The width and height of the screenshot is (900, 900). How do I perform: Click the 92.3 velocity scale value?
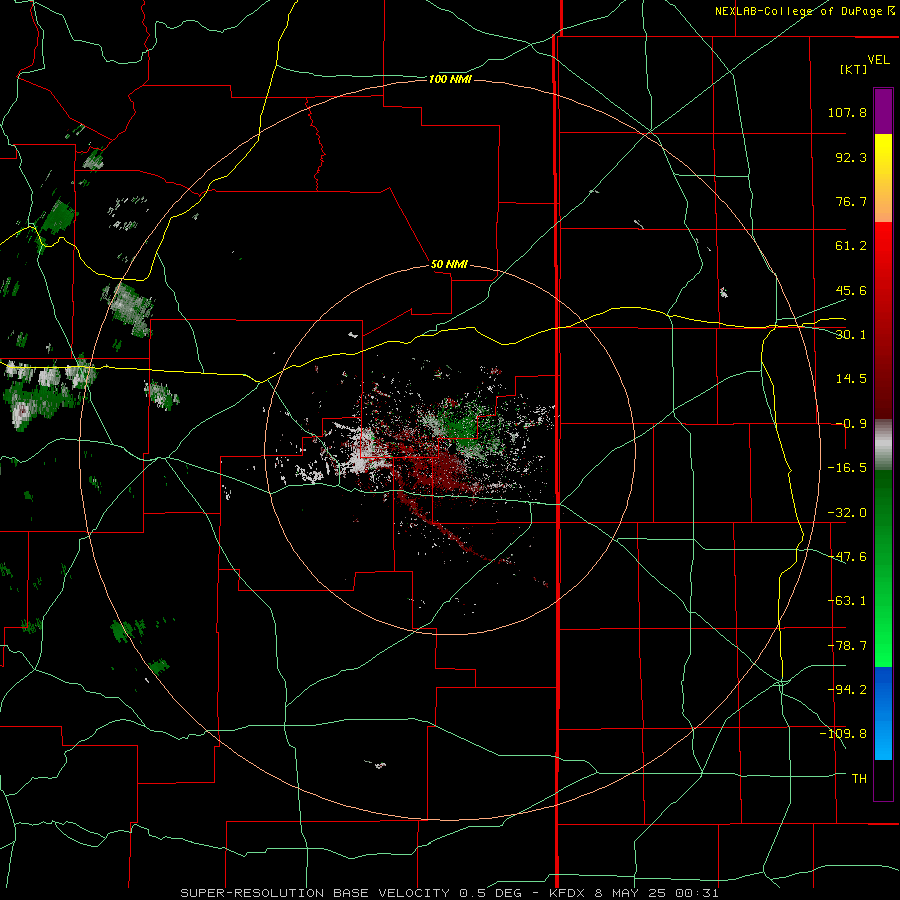click(851, 157)
